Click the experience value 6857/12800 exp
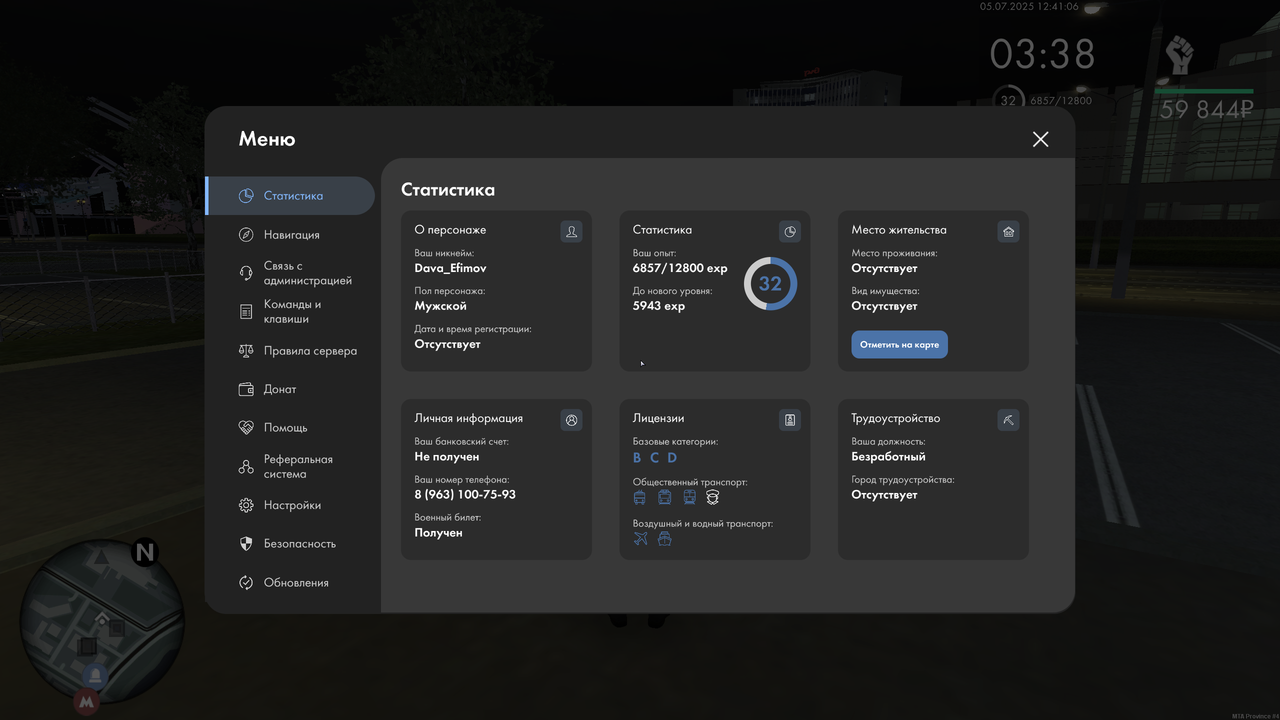 click(x=680, y=268)
